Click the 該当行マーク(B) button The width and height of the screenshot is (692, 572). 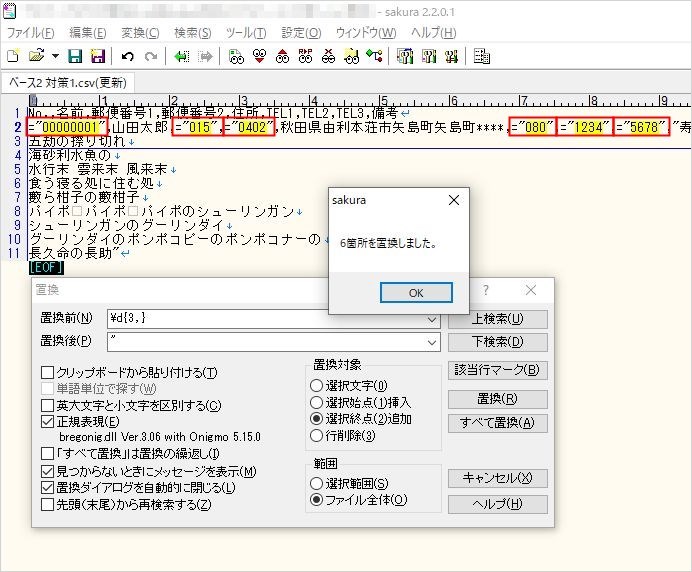coord(498,370)
